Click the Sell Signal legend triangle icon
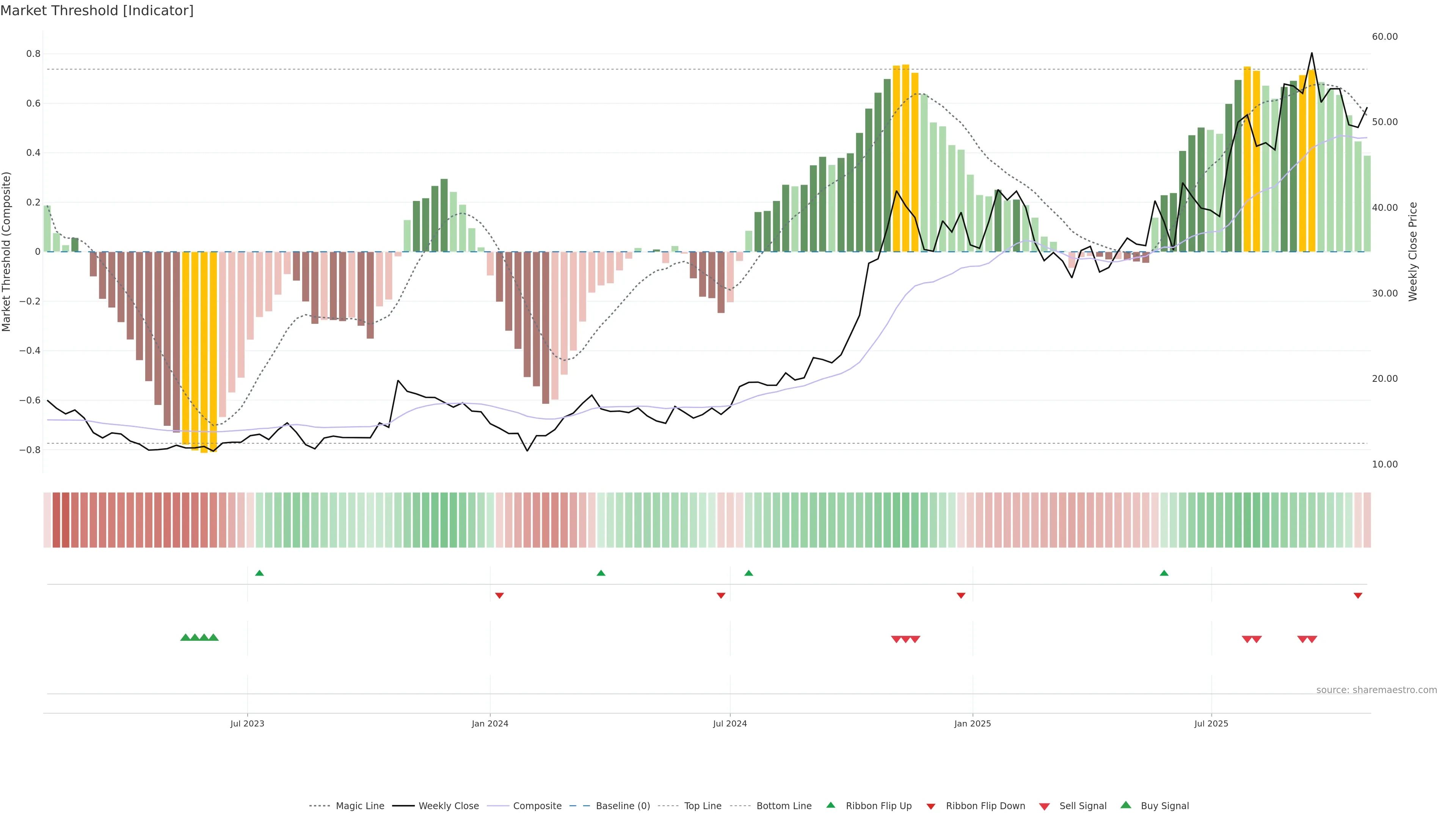This screenshot has width=1456, height=819. pyautogui.click(x=1045, y=806)
